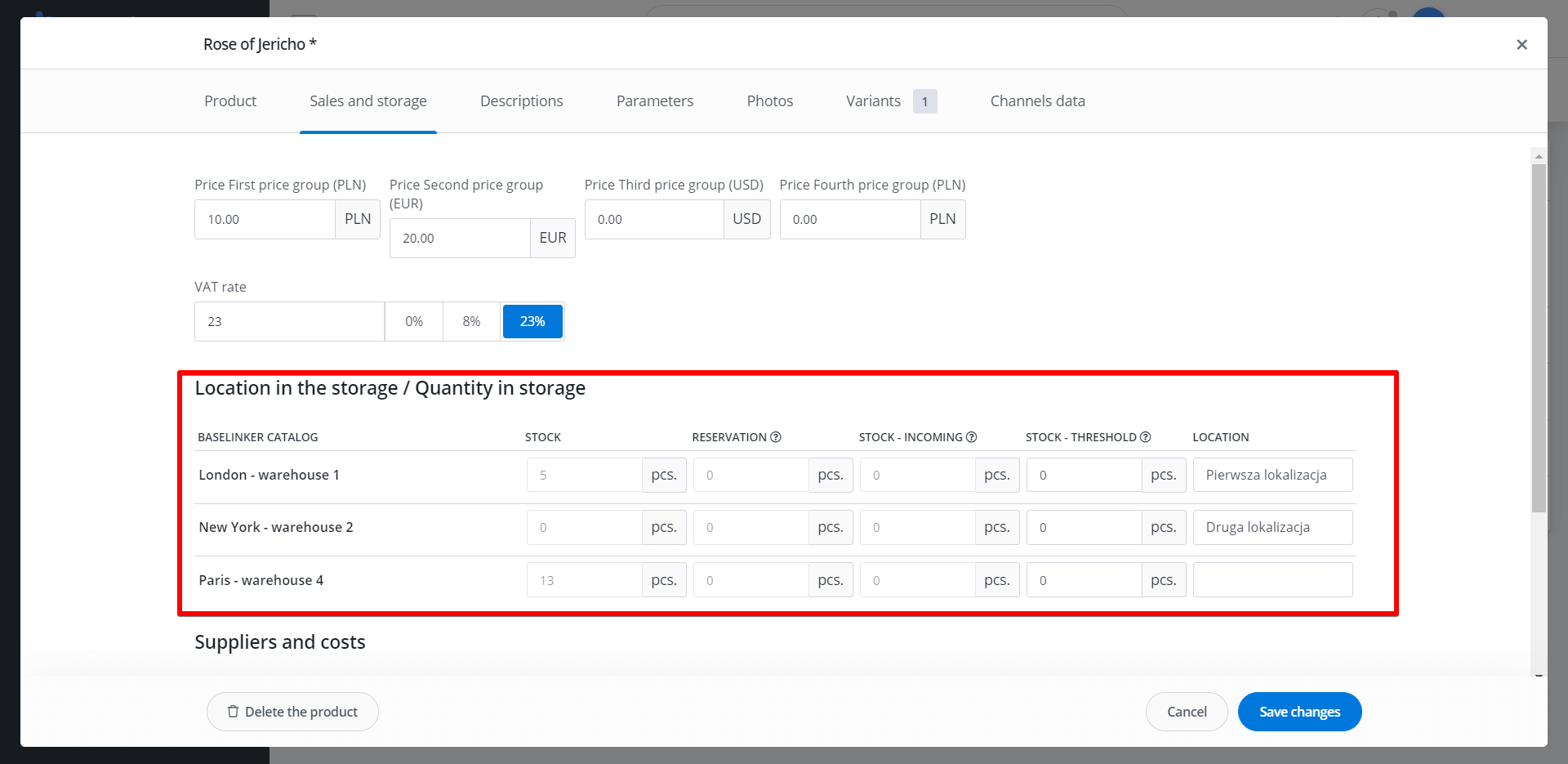The image size is (1568, 764).
Task: Edit the Second price group EUR field
Action: [x=460, y=238]
